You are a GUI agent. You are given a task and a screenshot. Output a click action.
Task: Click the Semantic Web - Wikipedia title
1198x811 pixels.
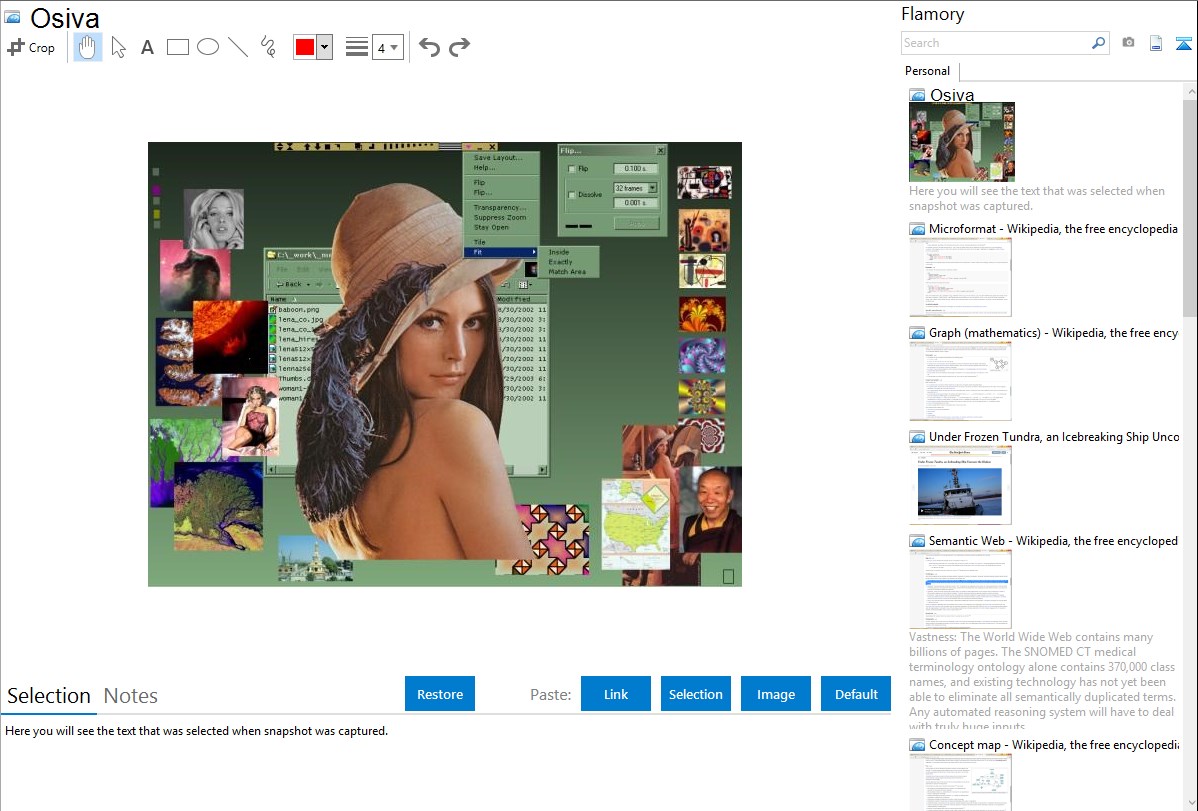[x=1053, y=540]
